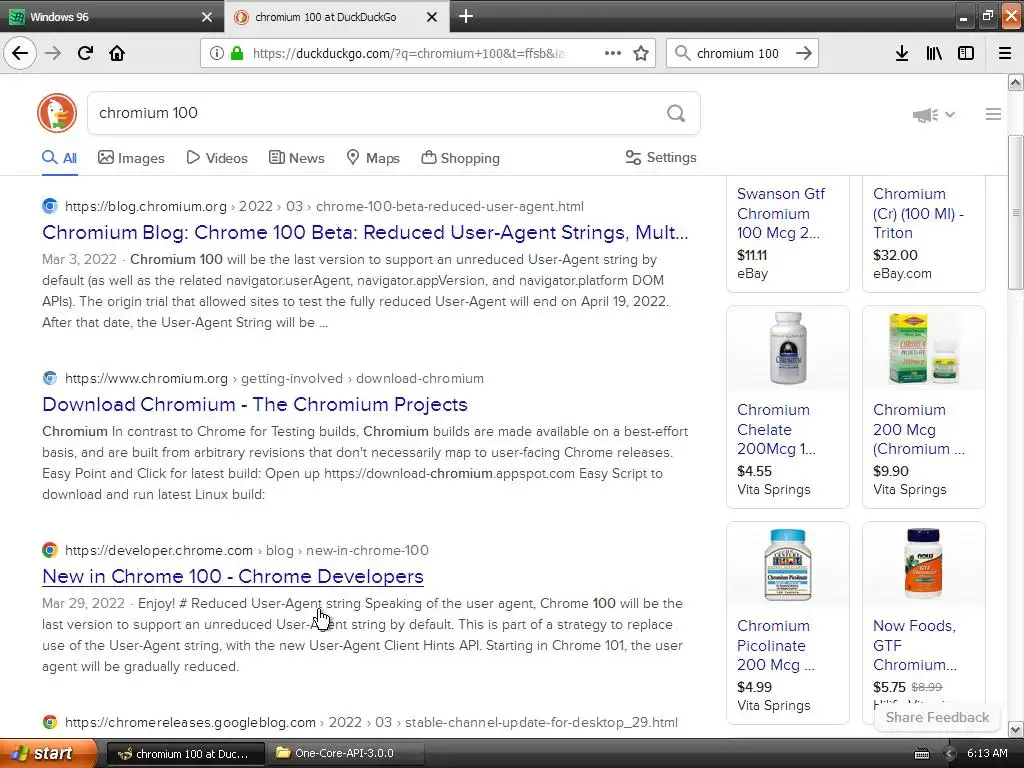Open page actions three-dot menu in address bar
The height and width of the screenshot is (768, 1024).
613,54
